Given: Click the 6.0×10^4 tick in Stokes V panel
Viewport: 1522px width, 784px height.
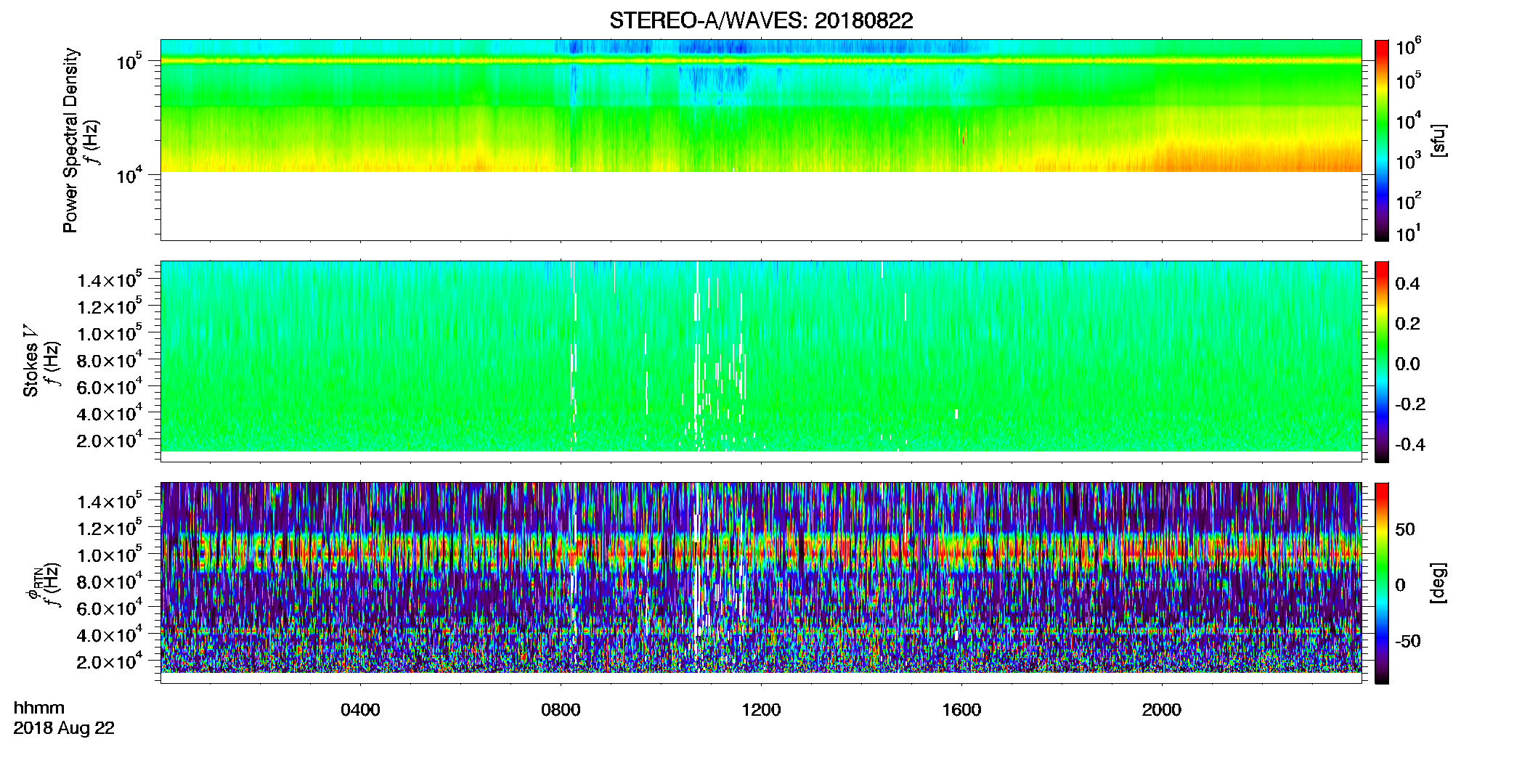Looking at the screenshot, I should [x=109, y=387].
